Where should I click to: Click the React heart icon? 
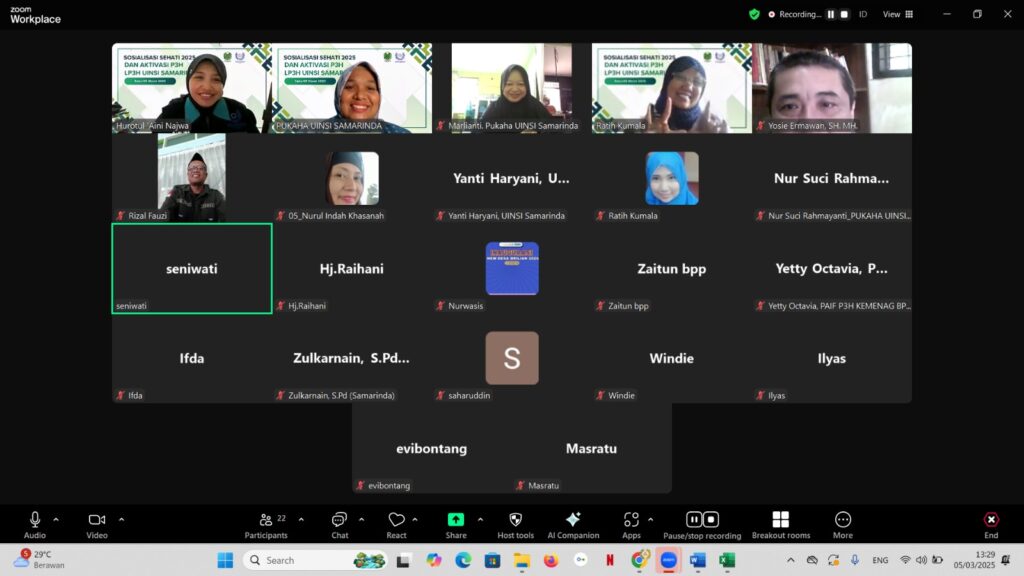(x=396, y=520)
